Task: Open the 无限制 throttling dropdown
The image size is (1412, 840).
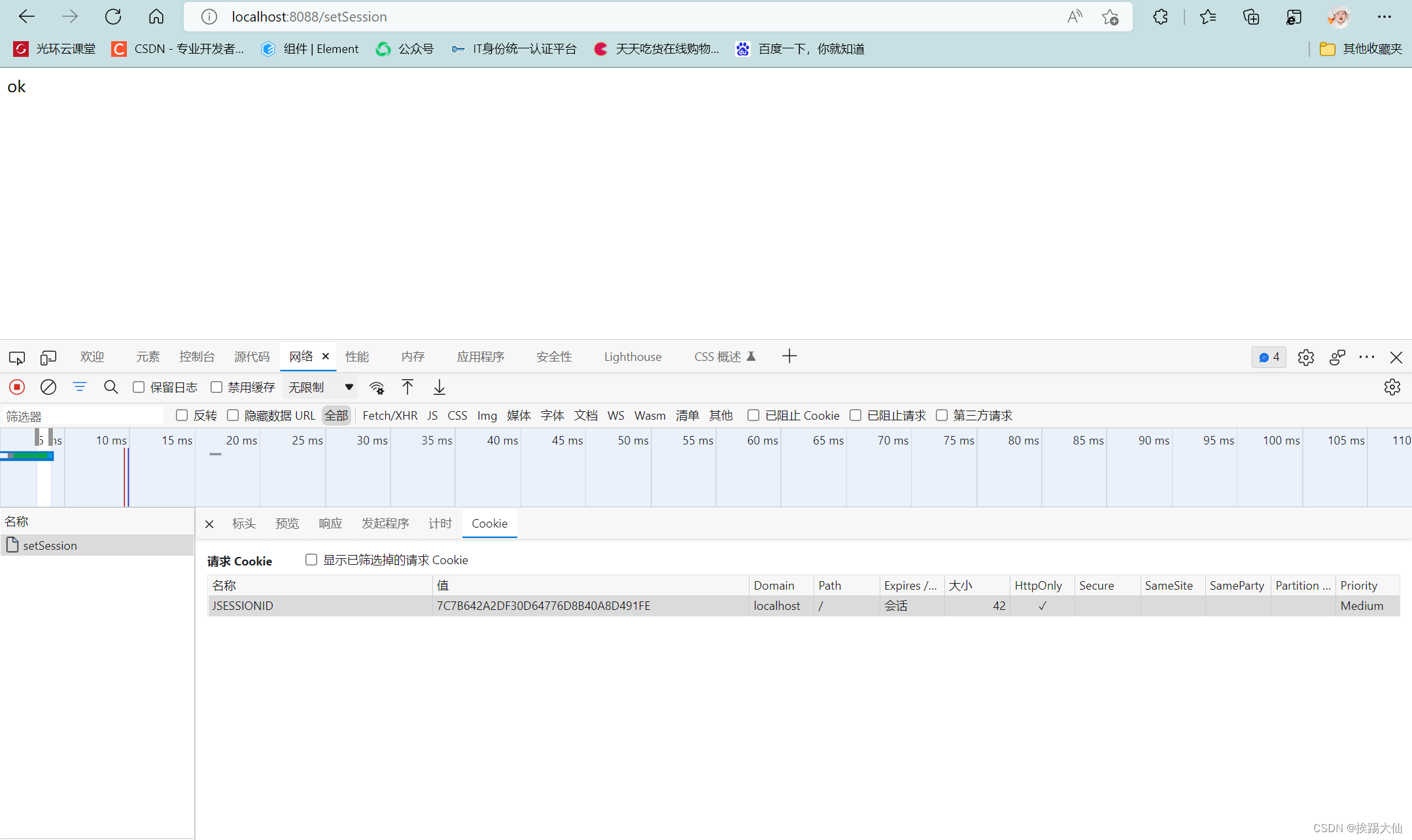Action: pyautogui.click(x=320, y=387)
